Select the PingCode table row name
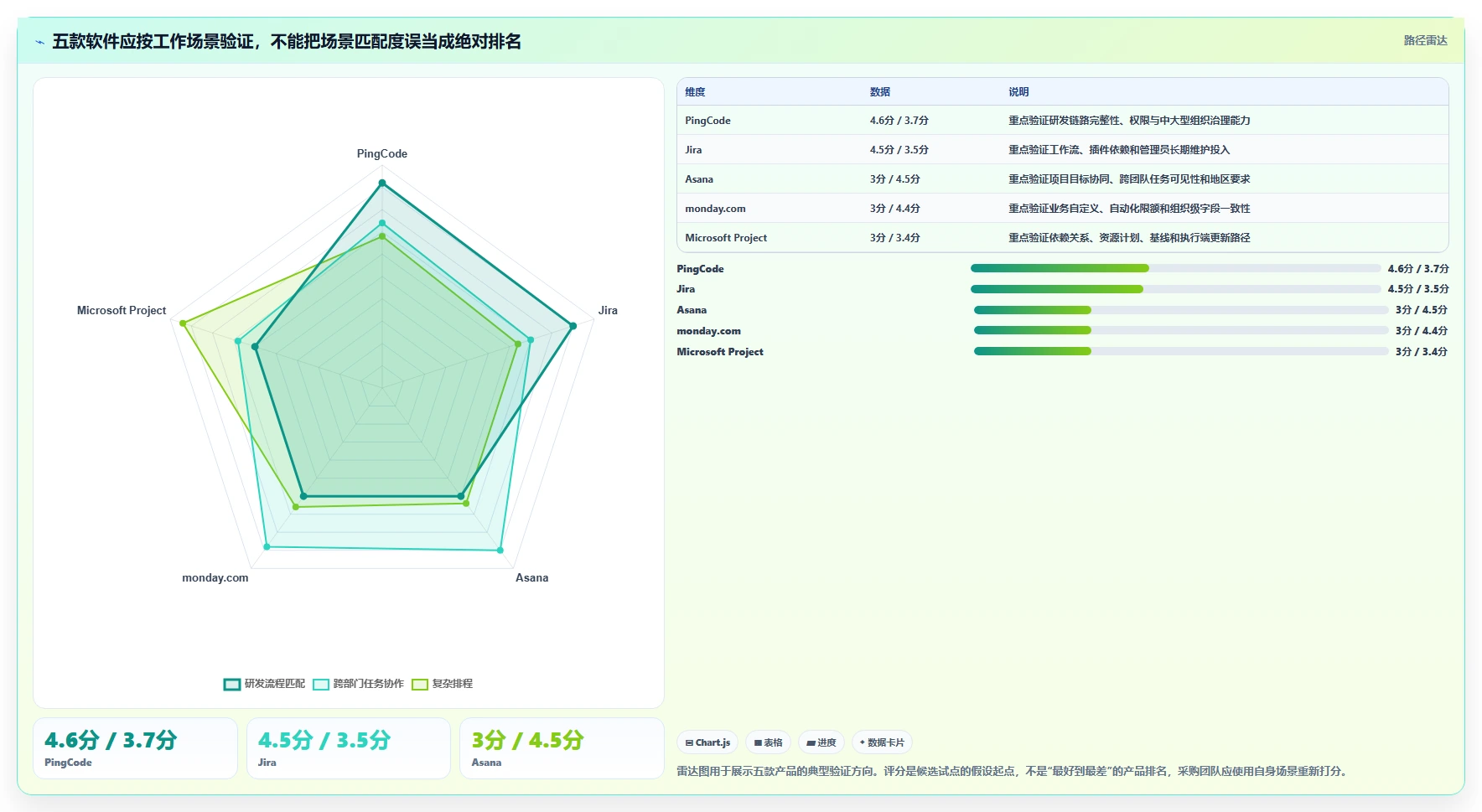 click(707, 121)
